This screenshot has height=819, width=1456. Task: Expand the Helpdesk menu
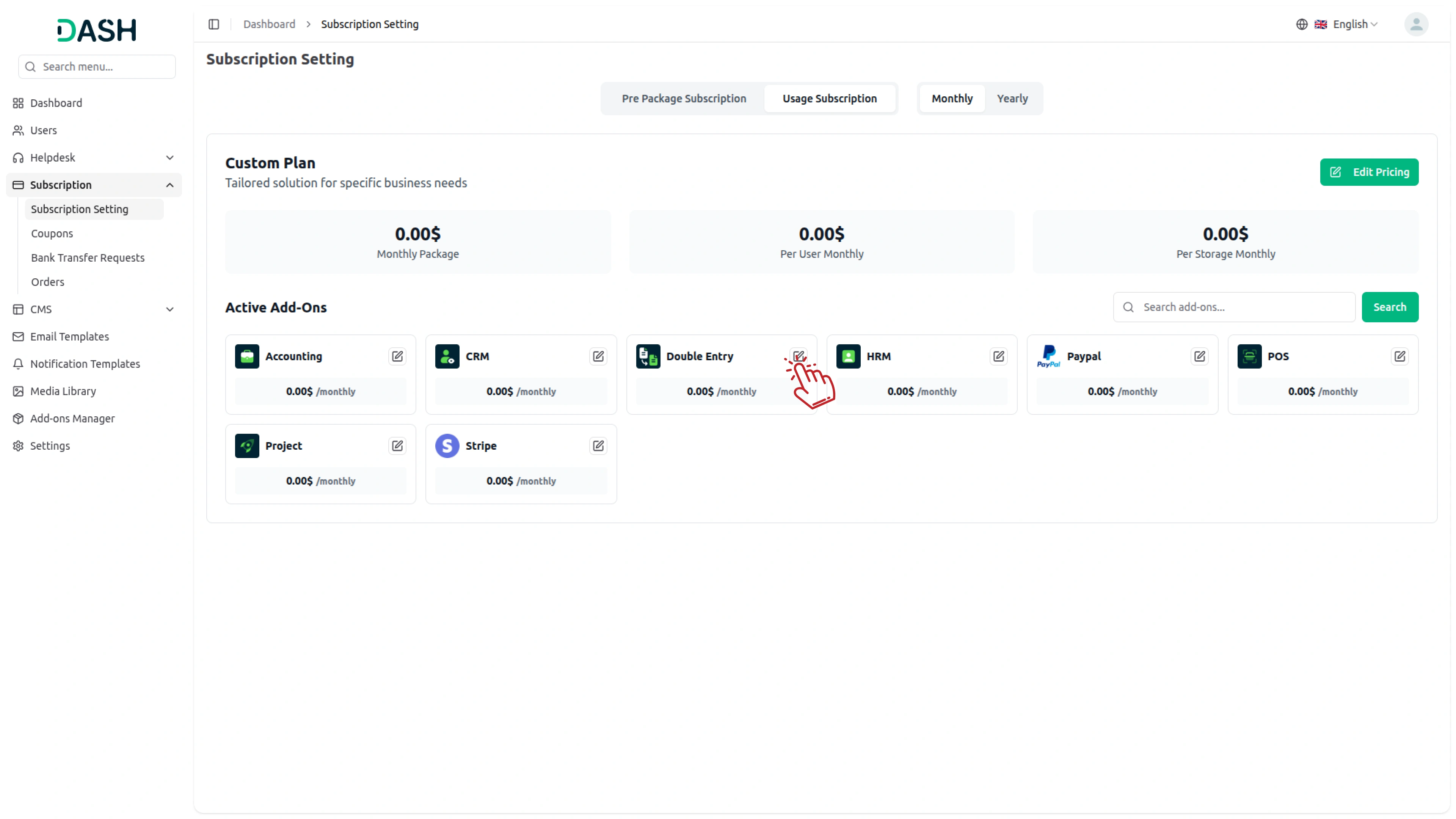tap(93, 158)
